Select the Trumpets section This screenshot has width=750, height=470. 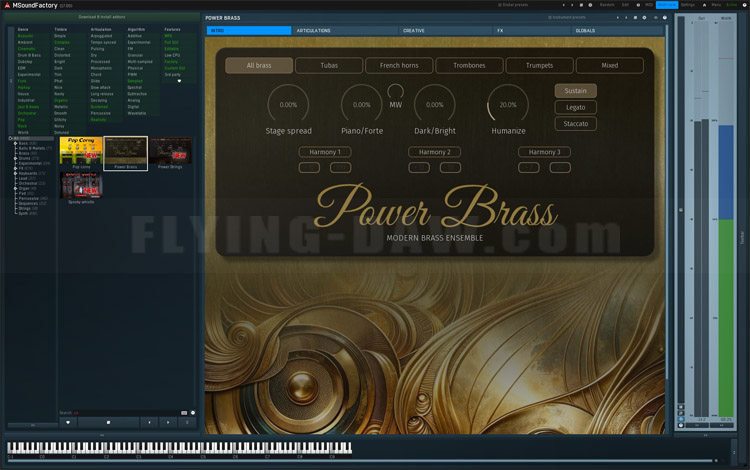[x=540, y=66]
